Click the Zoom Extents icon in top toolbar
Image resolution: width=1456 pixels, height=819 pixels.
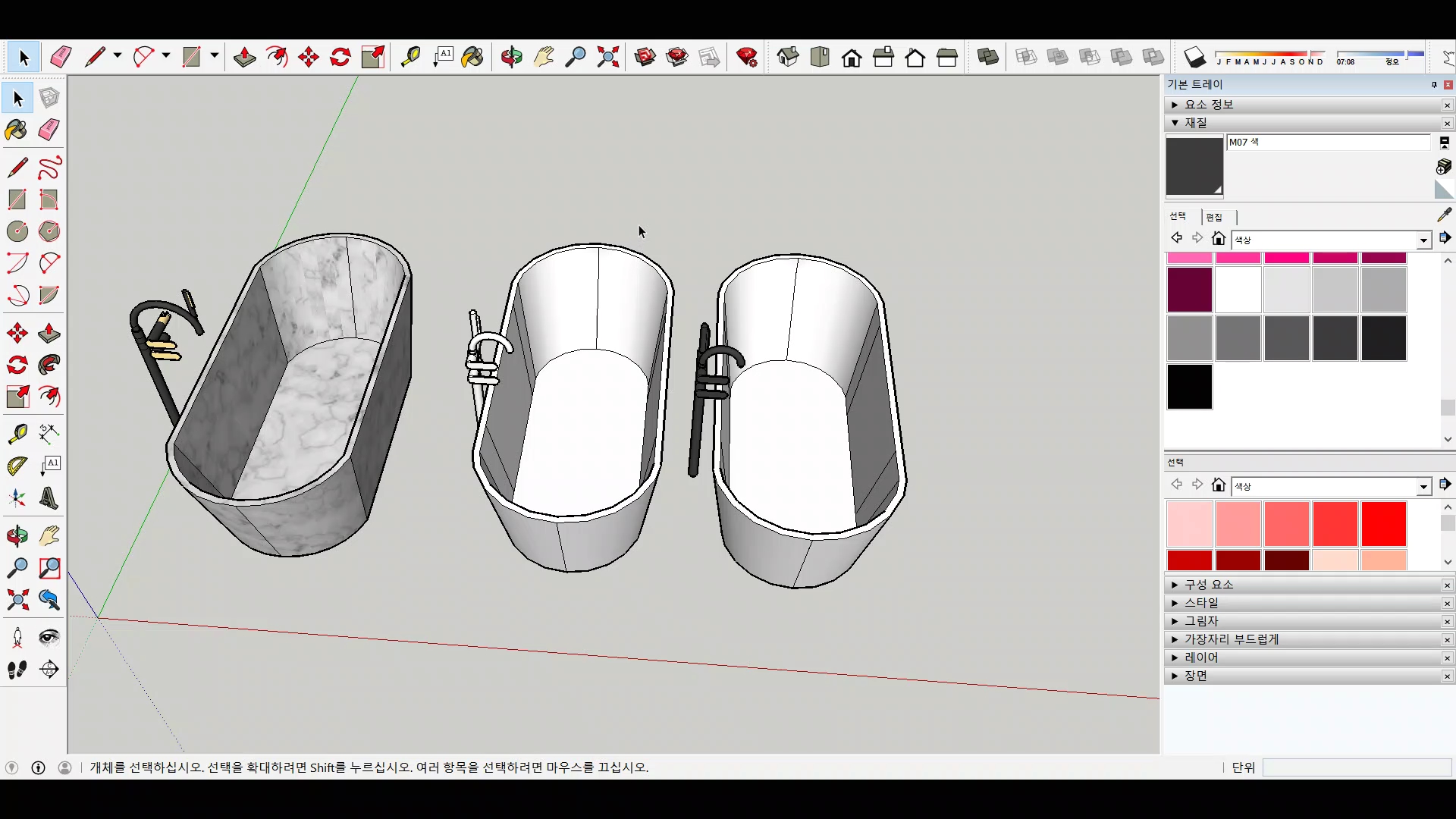pyautogui.click(x=607, y=57)
